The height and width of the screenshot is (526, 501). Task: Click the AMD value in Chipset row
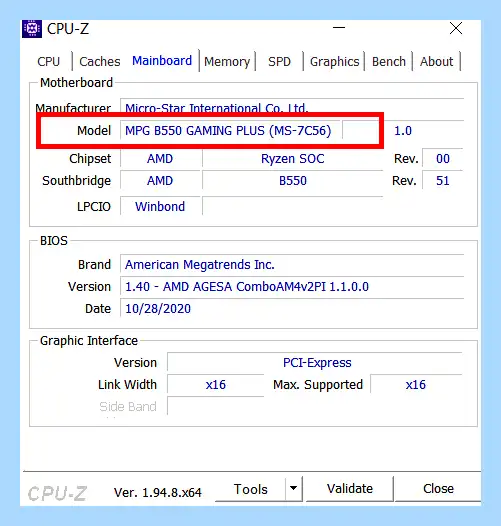tap(160, 159)
